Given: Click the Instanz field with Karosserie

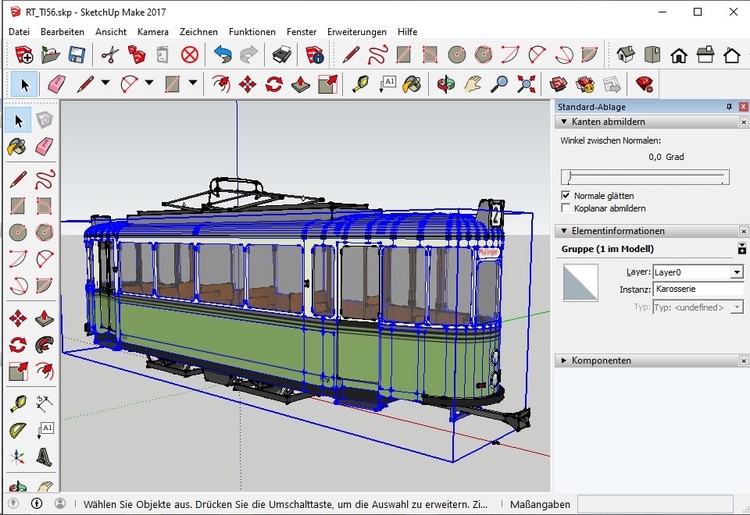Looking at the screenshot, I should click(698, 289).
